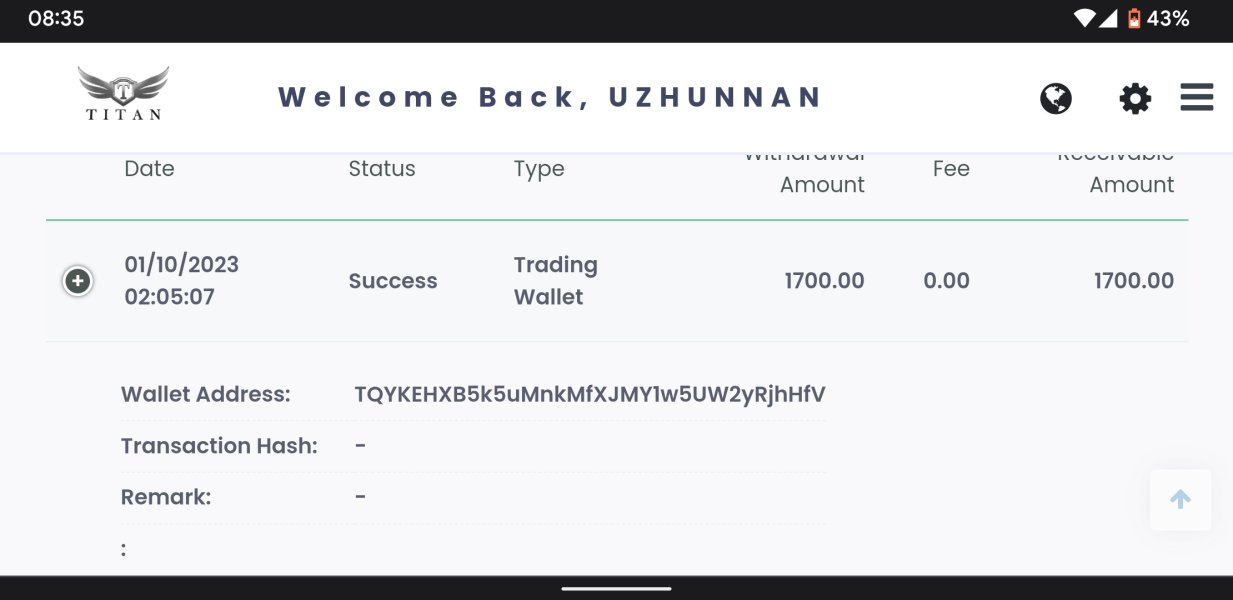Tap the Success status cell

click(x=393, y=281)
